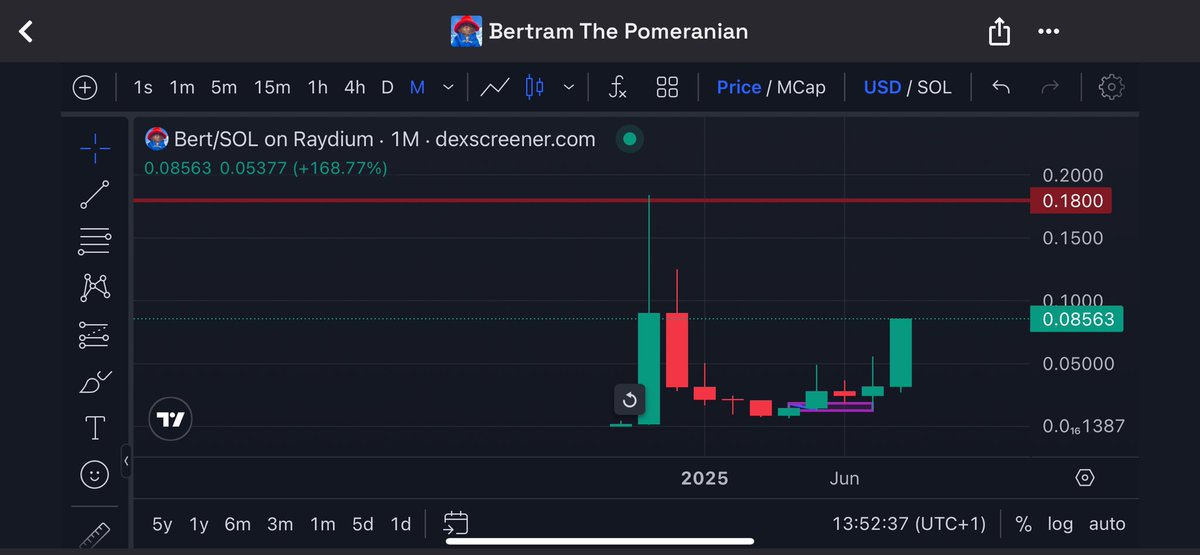Select the 1m timeframe in top toolbar
Viewport: 1200px width, 555px height.
point(182,87)
